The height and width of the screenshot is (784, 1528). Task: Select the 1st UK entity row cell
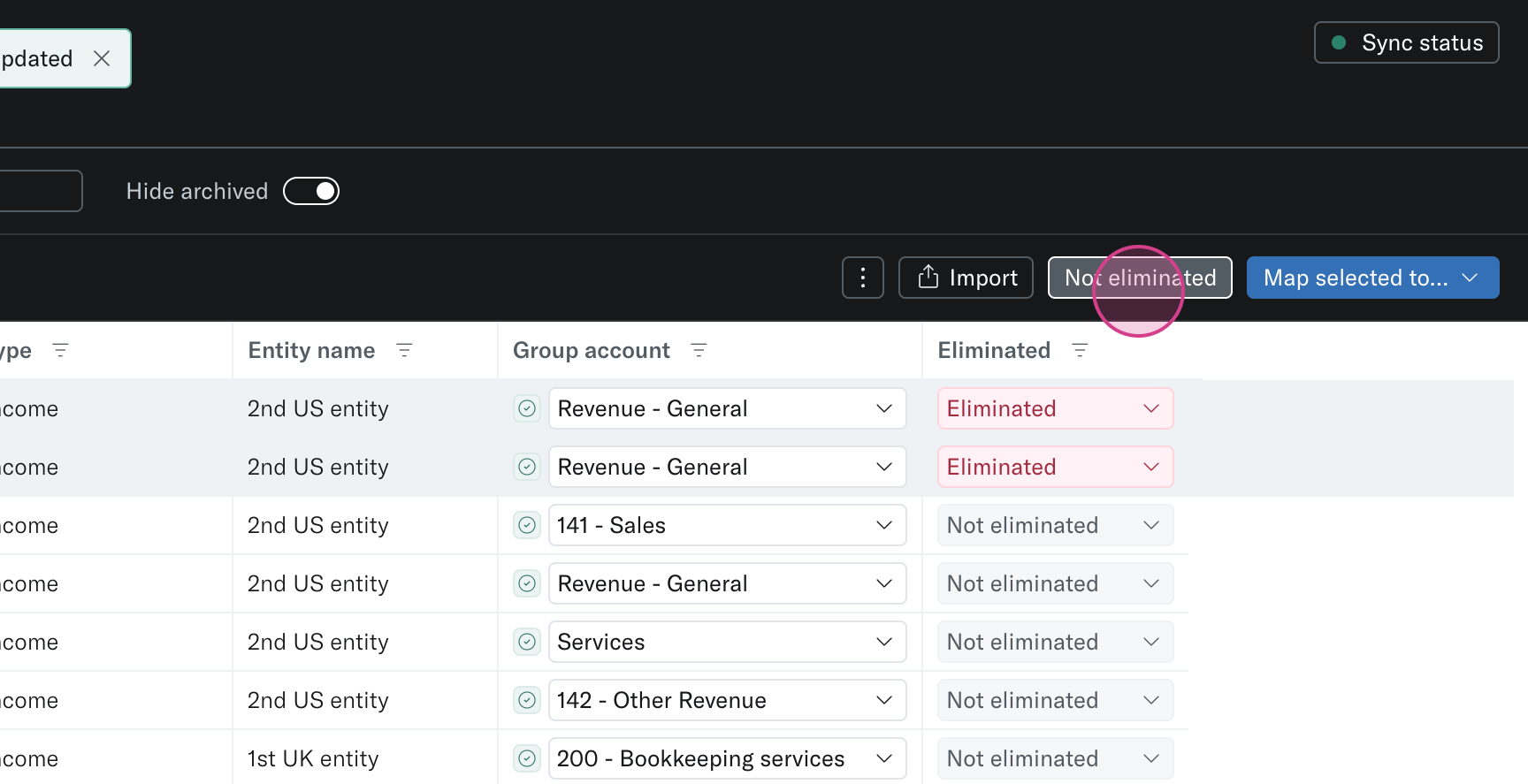[x=313, y=758]
